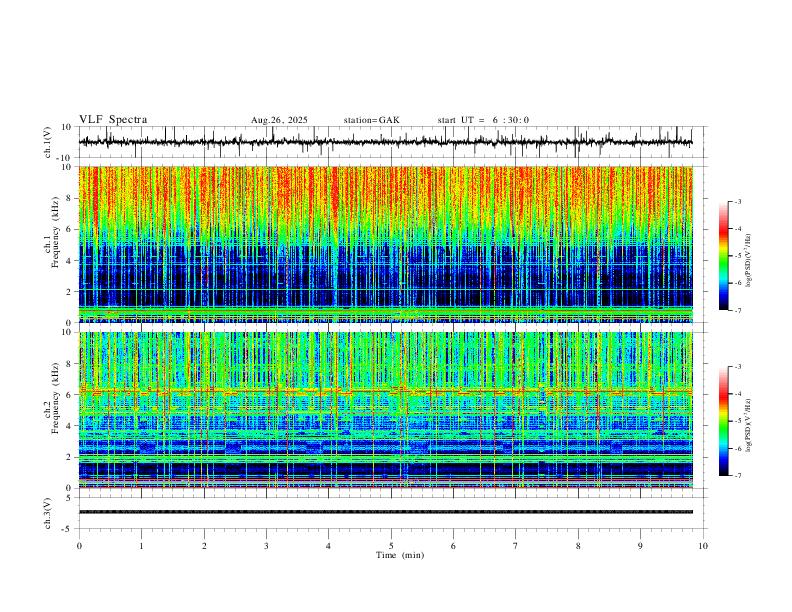
Task: Click the "2" kHz tick of ch.2 spectrogram
Action: pos(70,457)
